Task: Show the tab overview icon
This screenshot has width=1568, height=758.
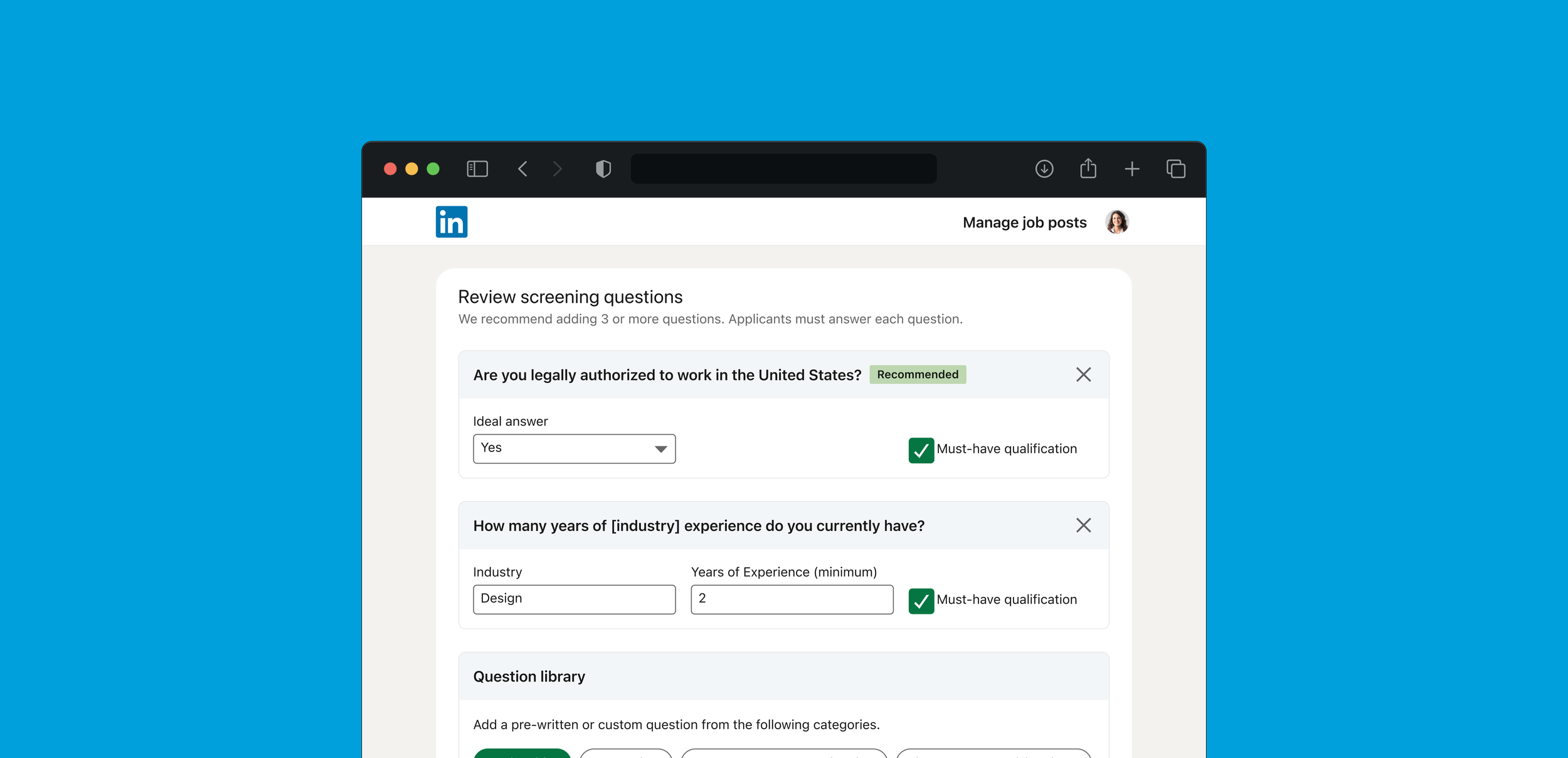Action: coord(1175,169)
